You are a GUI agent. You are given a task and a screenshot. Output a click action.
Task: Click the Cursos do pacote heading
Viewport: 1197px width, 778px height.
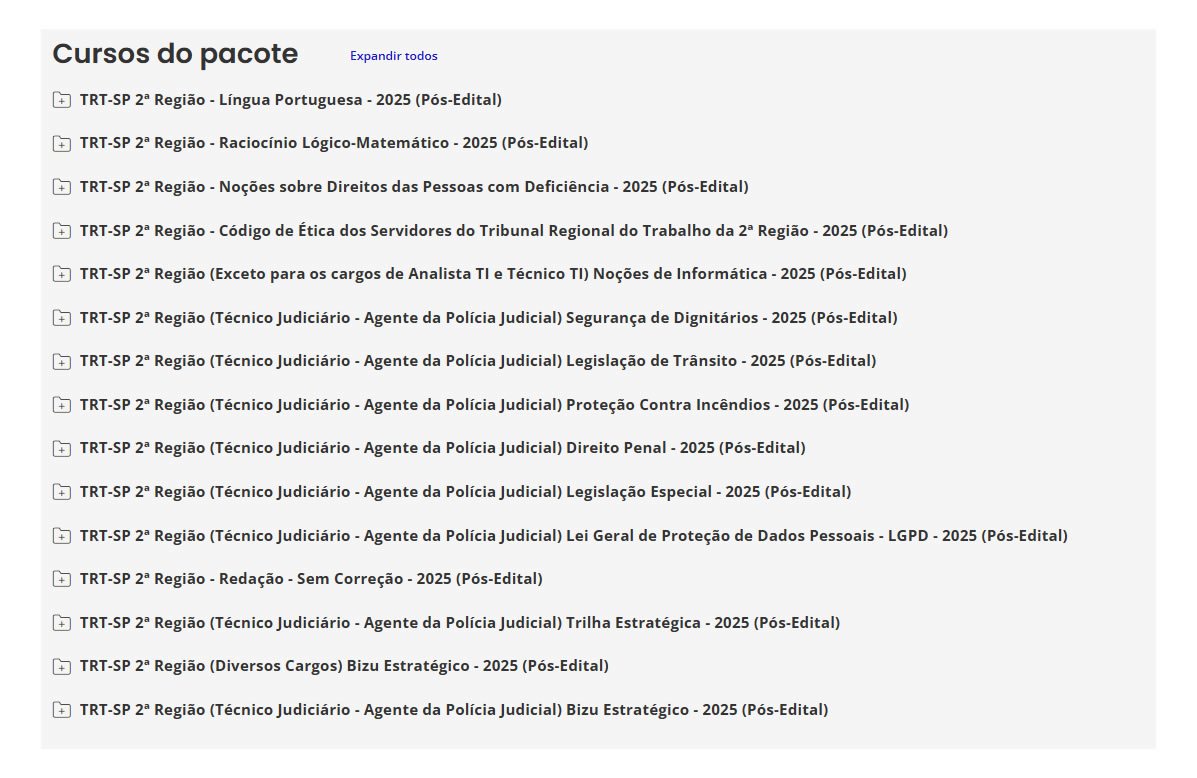pos(175,54)
